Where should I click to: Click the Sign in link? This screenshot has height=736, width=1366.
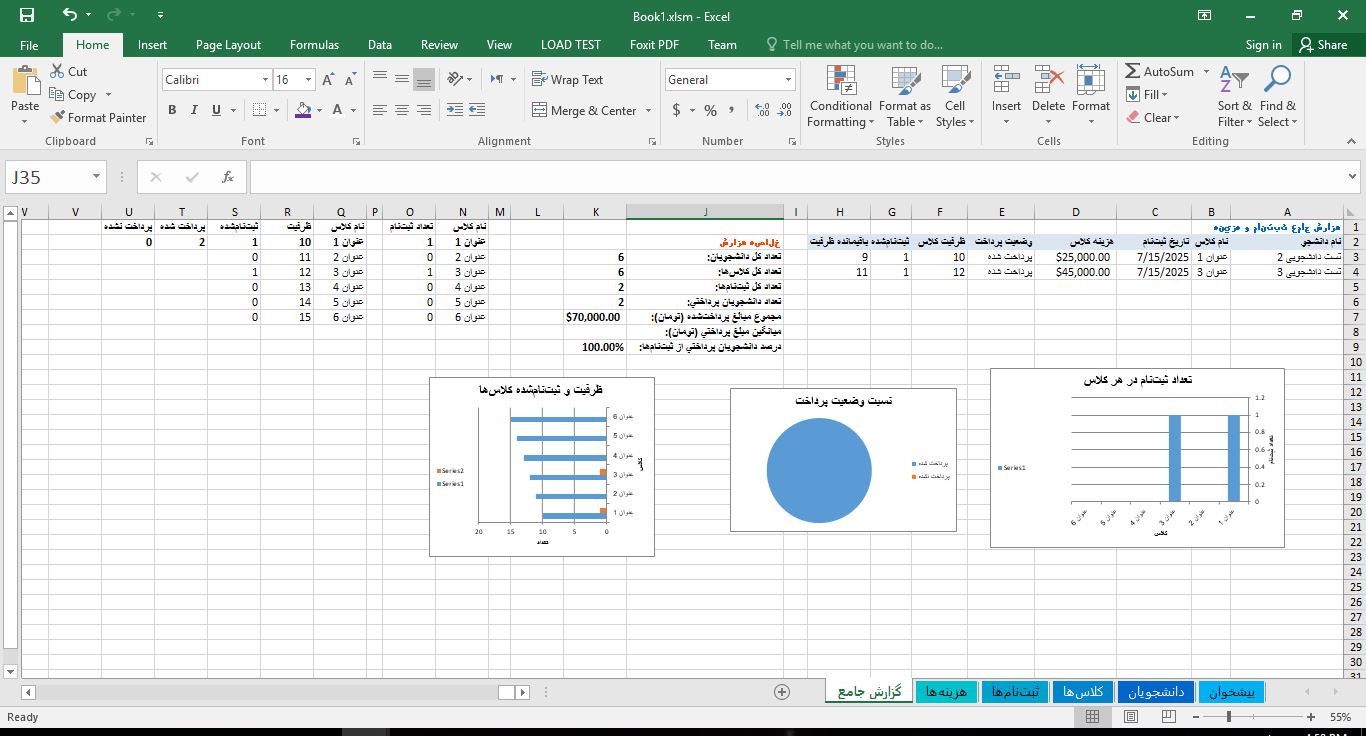[1263, 45]
